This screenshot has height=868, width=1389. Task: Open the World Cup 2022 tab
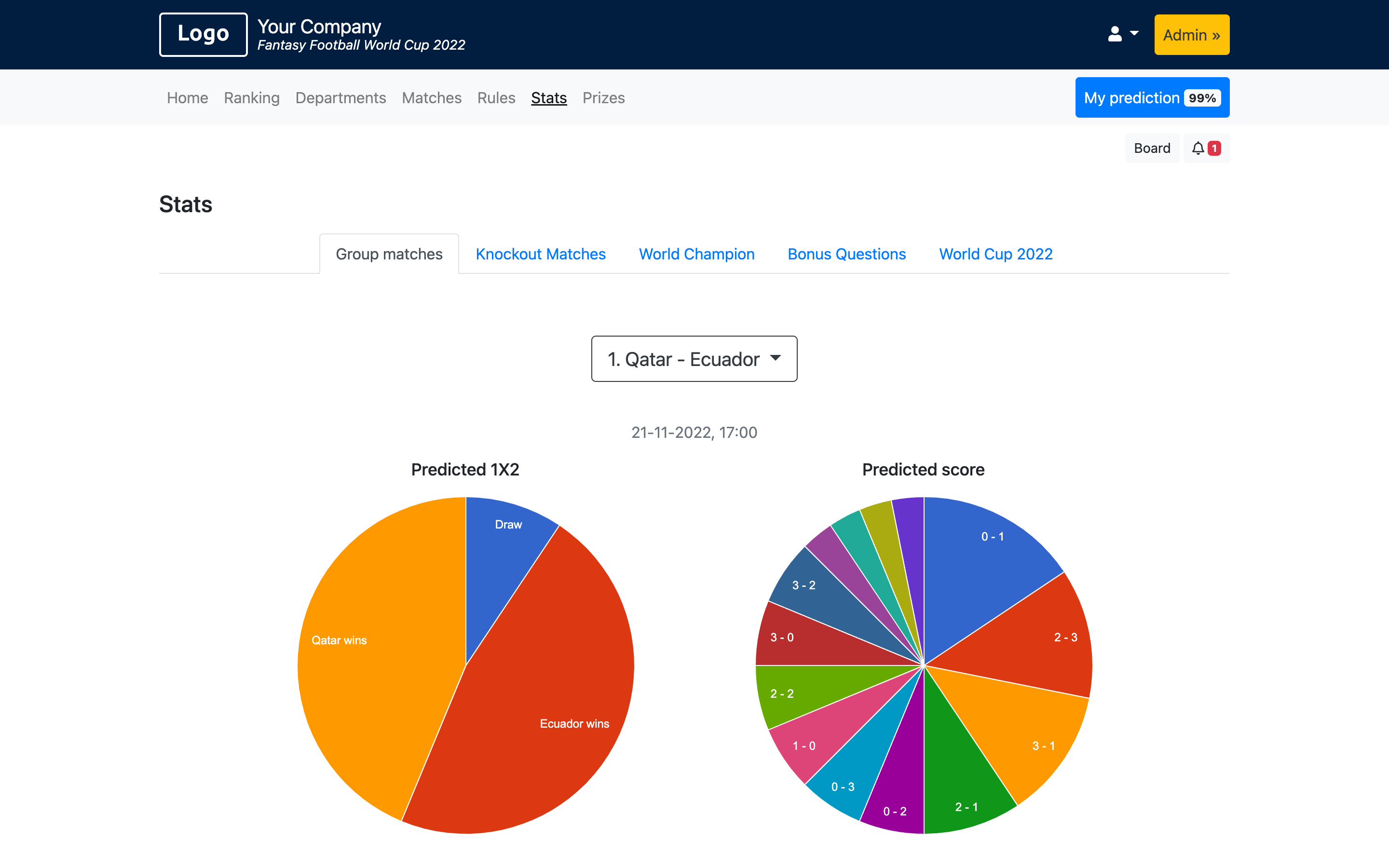995,253
